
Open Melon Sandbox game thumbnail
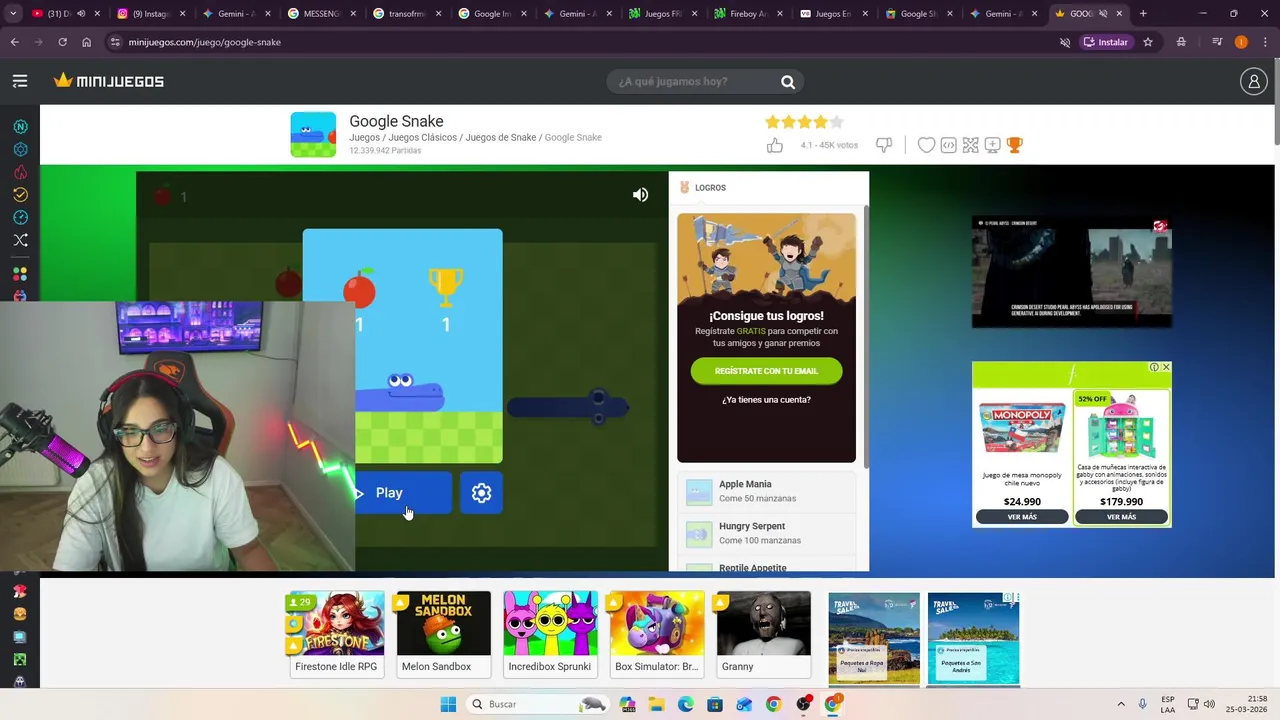[443, 635]
